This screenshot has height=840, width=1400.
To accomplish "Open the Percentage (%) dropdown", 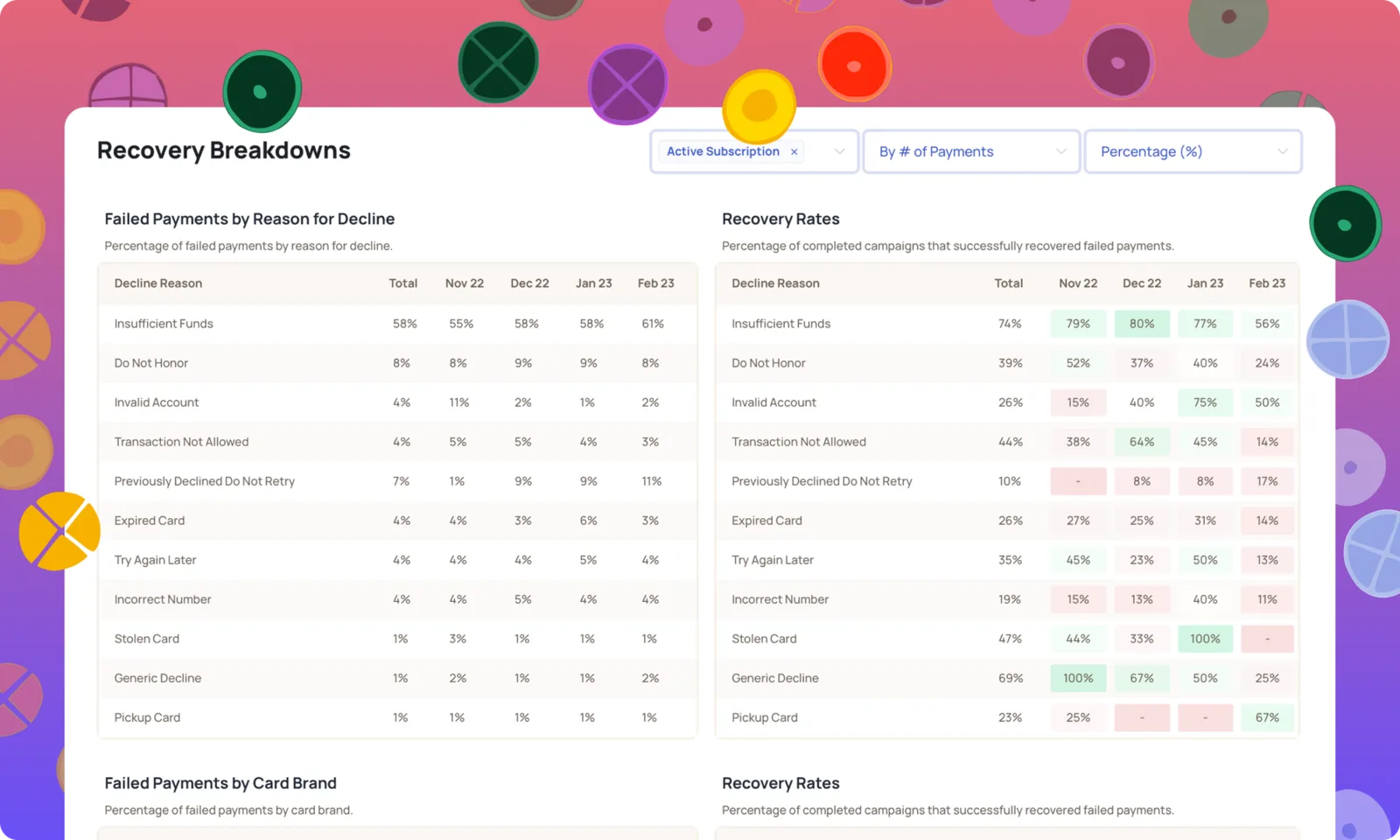I will pos(1193,151).
